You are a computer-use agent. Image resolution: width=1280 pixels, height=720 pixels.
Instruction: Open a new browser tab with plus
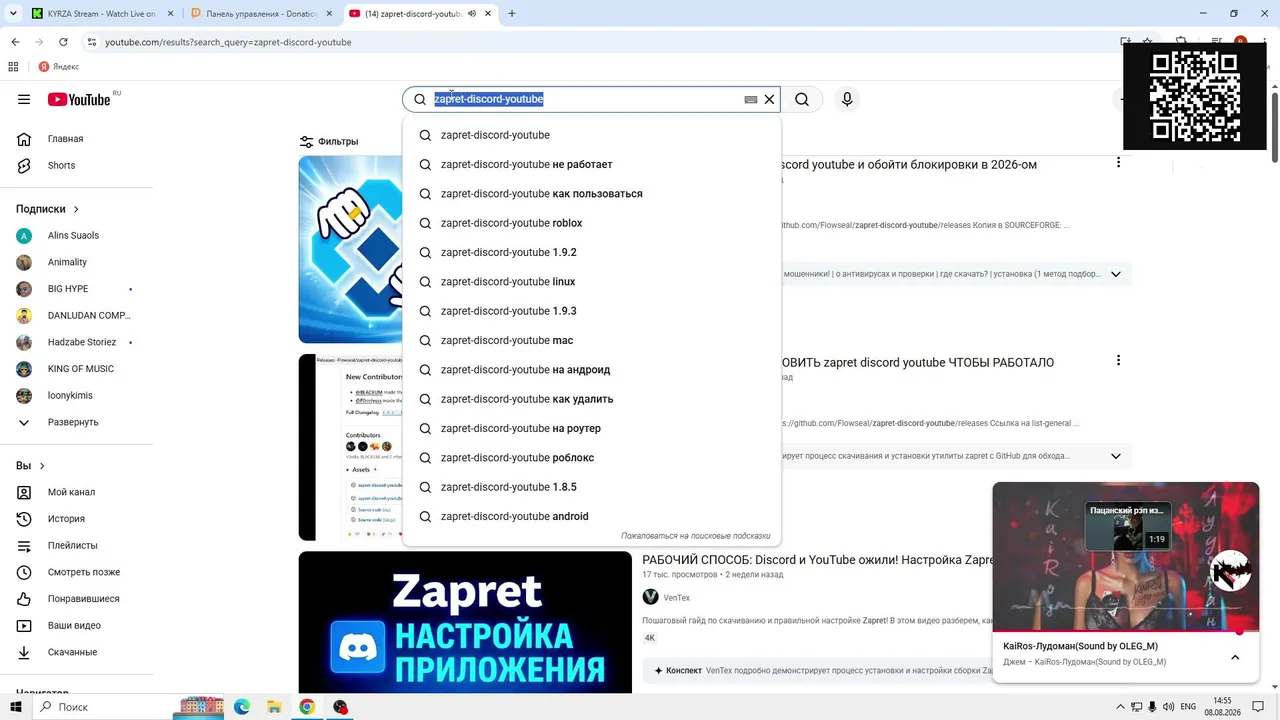(x=512, y=14)
